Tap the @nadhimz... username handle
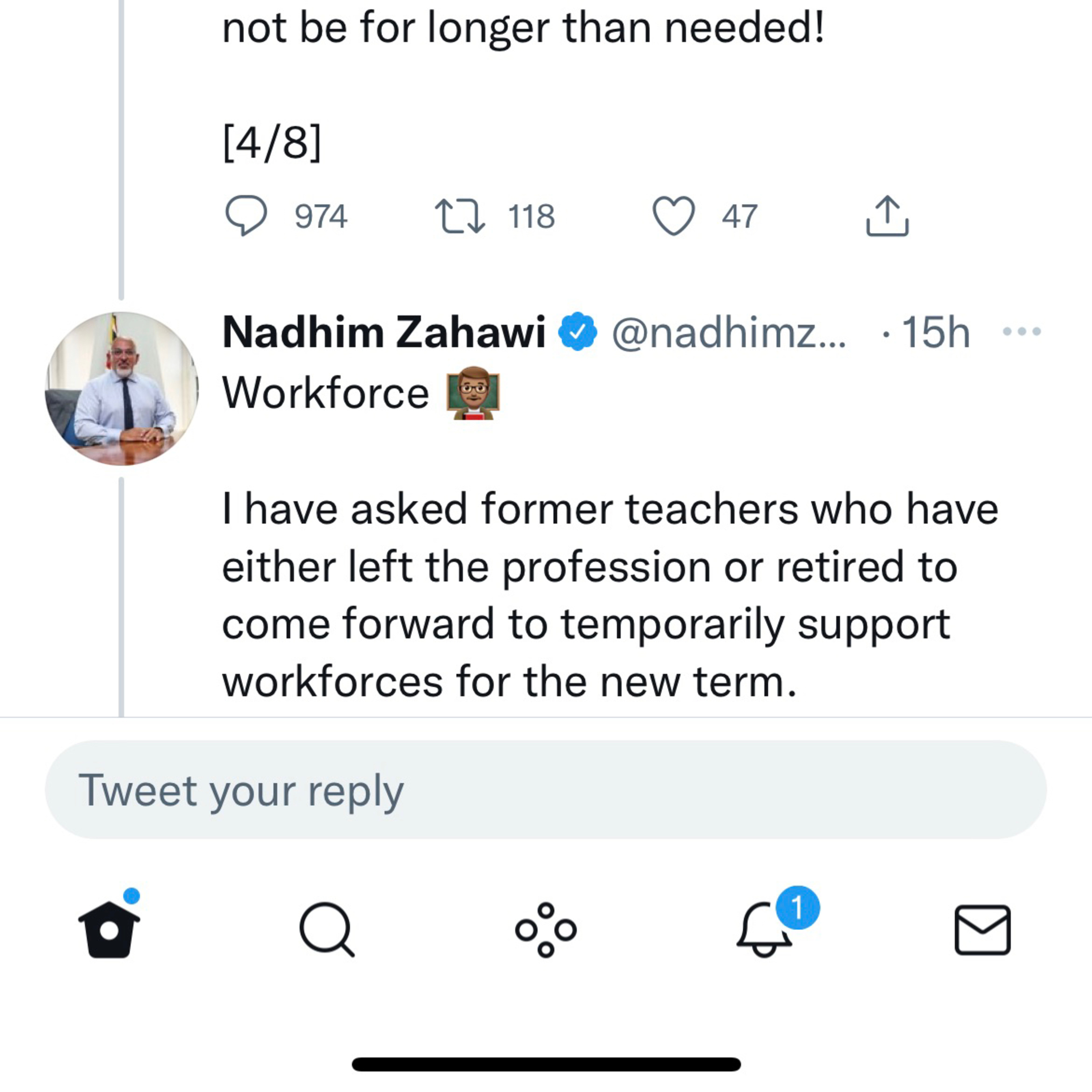1092x1092 pixels. (x=729, y=332)
